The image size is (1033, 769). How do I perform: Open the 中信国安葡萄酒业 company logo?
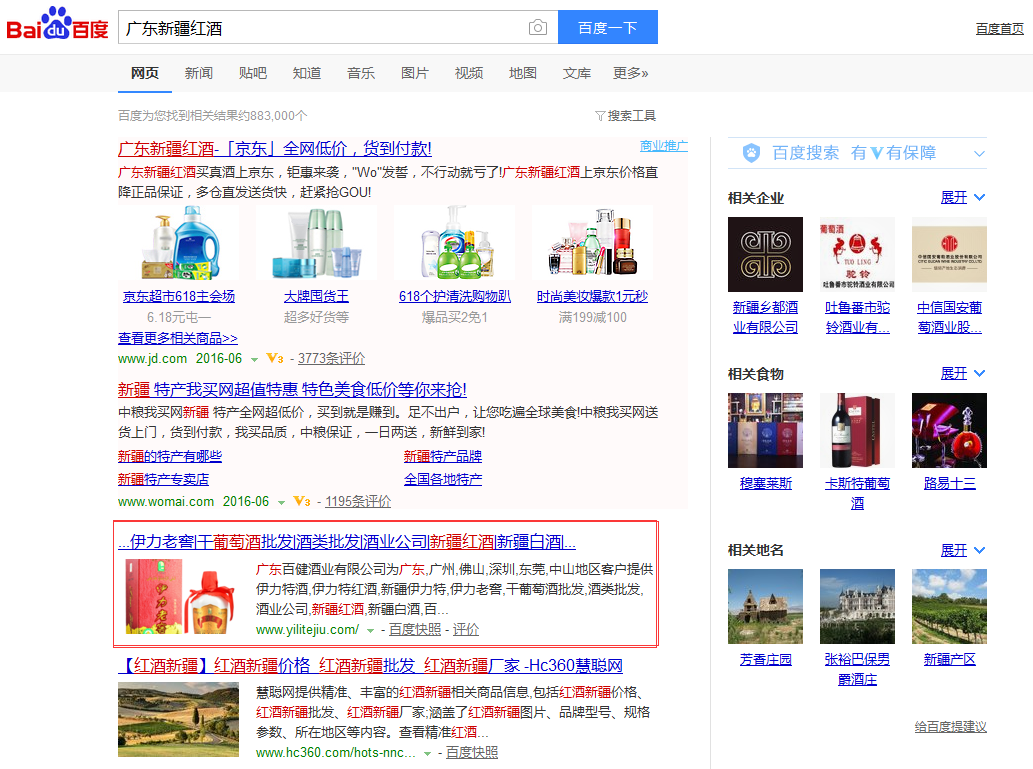[949, 254]
